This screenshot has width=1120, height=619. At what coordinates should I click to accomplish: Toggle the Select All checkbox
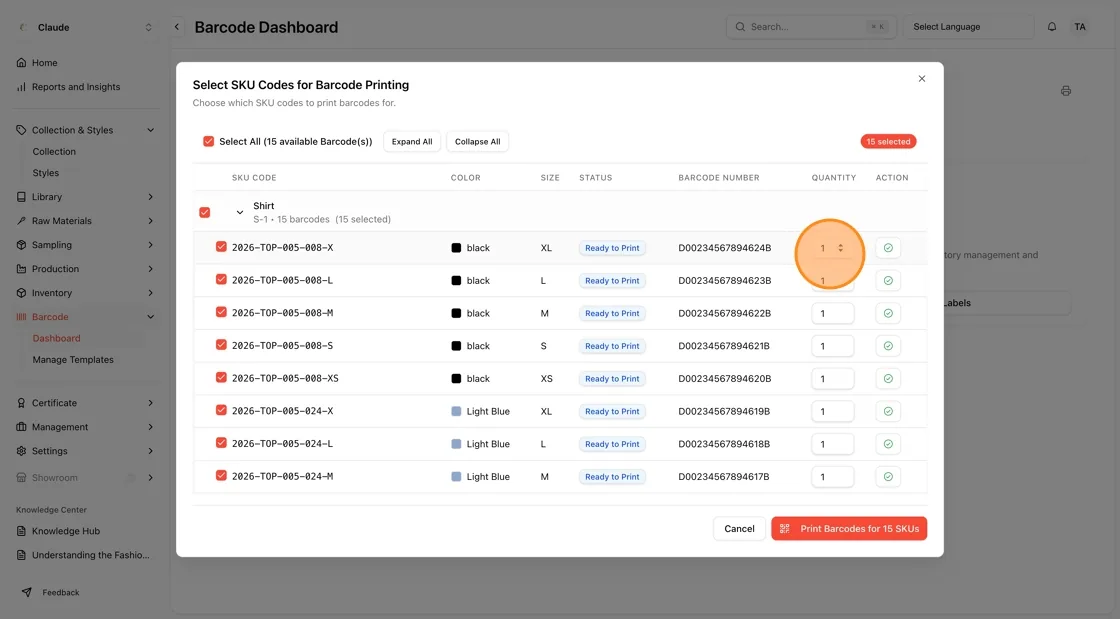tap(209, 141)
